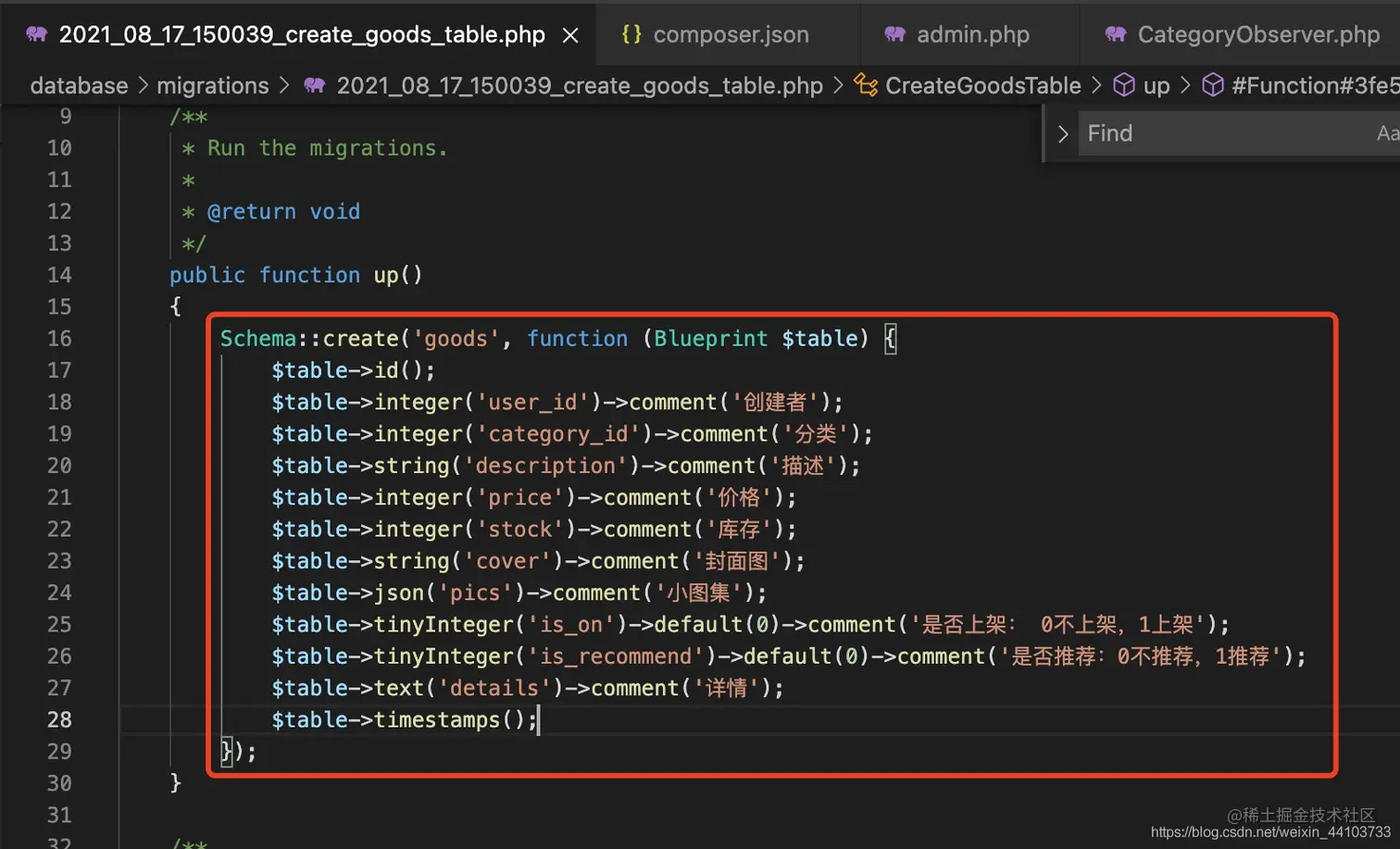Click line number 28 in the gutter

pyautogui.click(x=59, y=719)
